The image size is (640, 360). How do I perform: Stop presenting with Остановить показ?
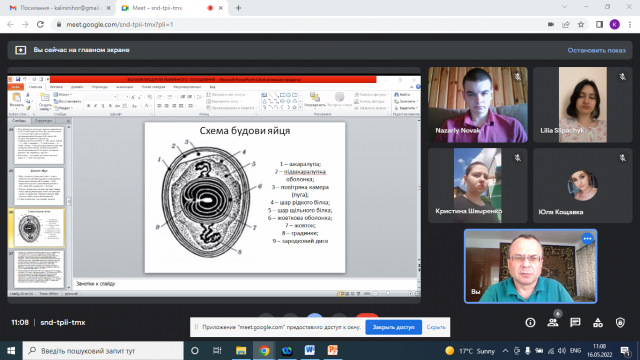click(596, 50)
